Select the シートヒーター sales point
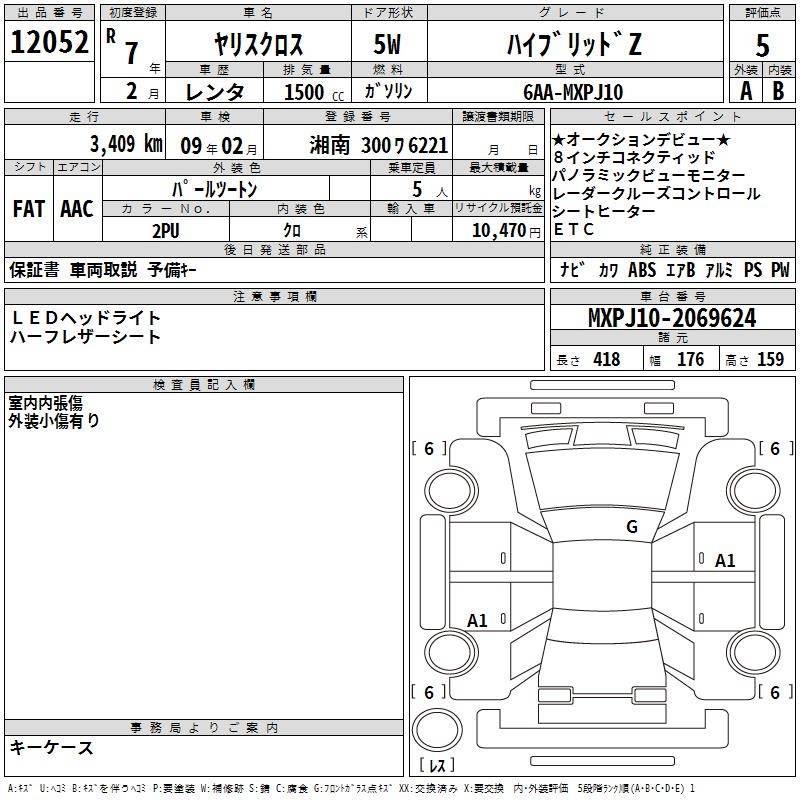 (604, 212)
